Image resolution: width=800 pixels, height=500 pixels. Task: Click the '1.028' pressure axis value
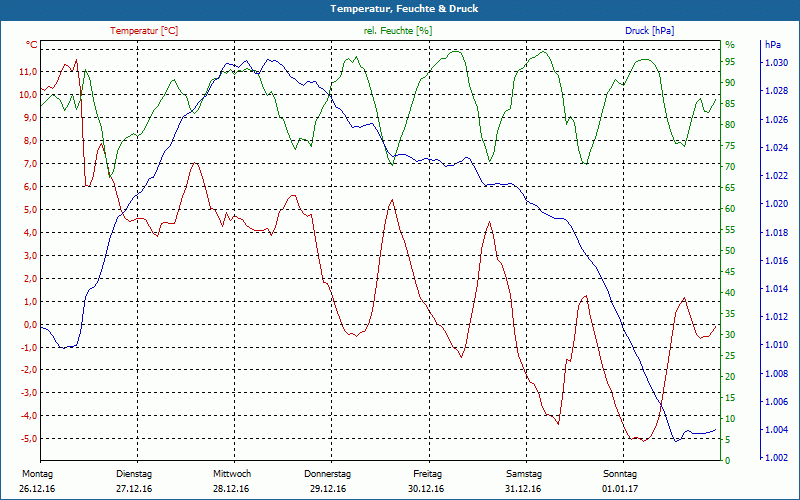pos(777,91)
